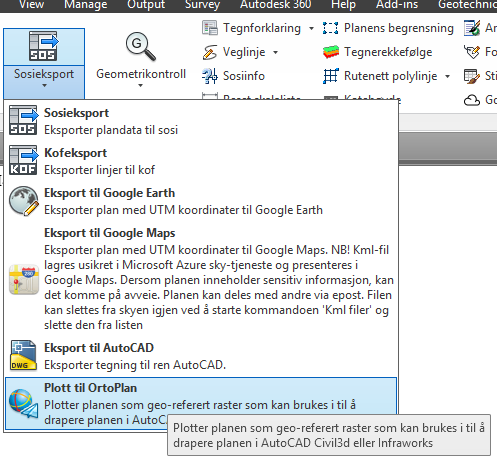497x467 pixels.
Task: Open the Tegnforklaring dropdown arrow
Action: click(311, 28)
